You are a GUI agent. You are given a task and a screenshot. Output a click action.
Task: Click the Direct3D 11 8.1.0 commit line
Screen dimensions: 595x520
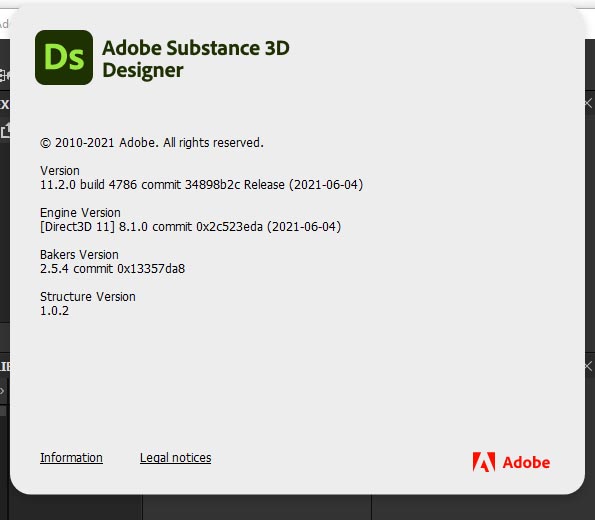point(190,227)
